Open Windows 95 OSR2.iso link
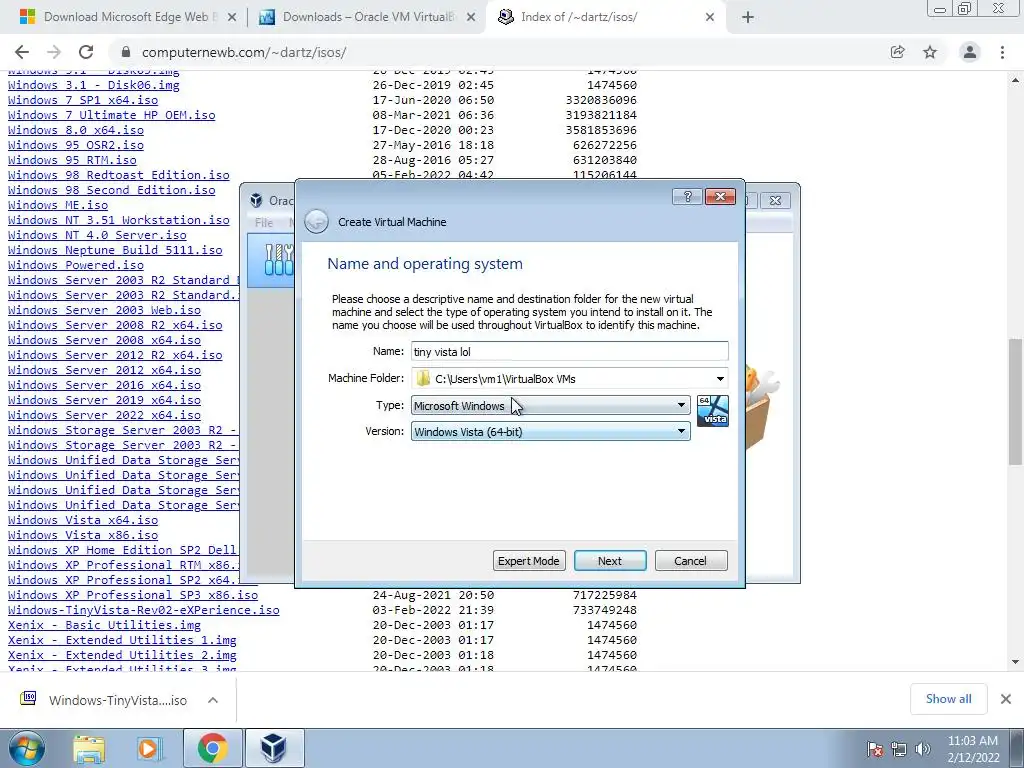Image resolution: width=1024 pixels, height=768 pixels. 76,145
